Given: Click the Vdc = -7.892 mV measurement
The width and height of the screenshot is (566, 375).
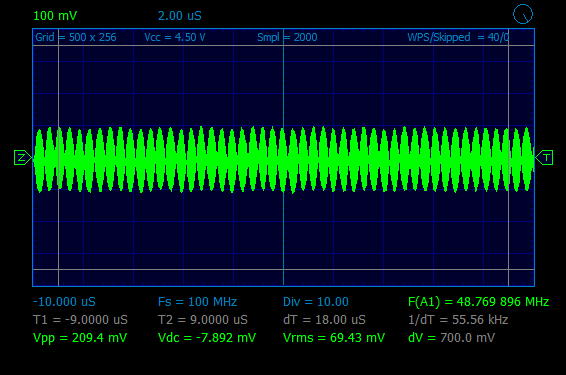Looking at the screenshot, I should pyautogui.click(x=207, y=338).
